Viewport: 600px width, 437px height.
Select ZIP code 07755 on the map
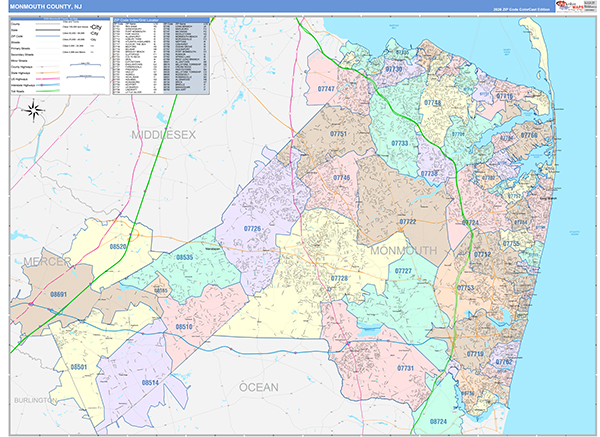click(511, 243)
